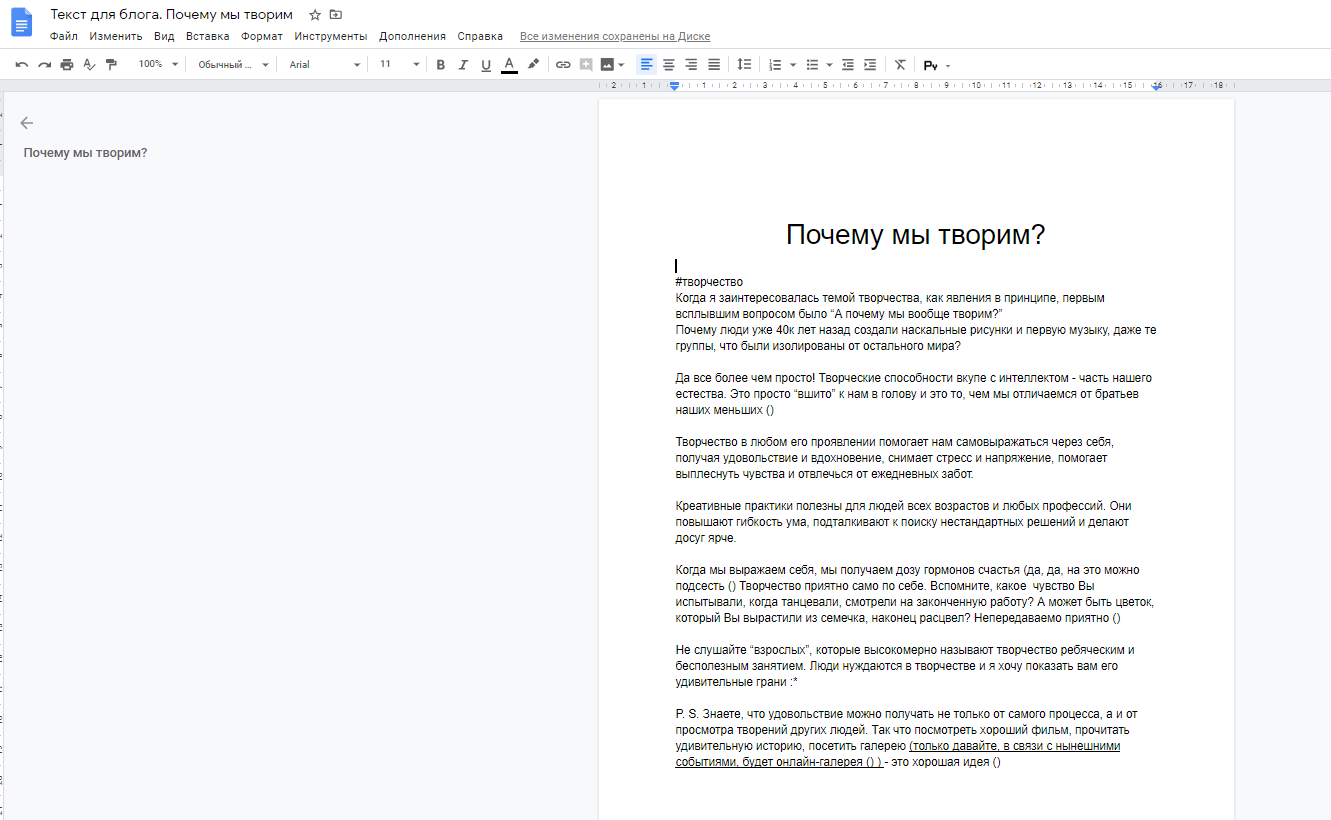Click "Все изменения сохранены на Диске" link
1331x820 pixels.
point(615,36)
